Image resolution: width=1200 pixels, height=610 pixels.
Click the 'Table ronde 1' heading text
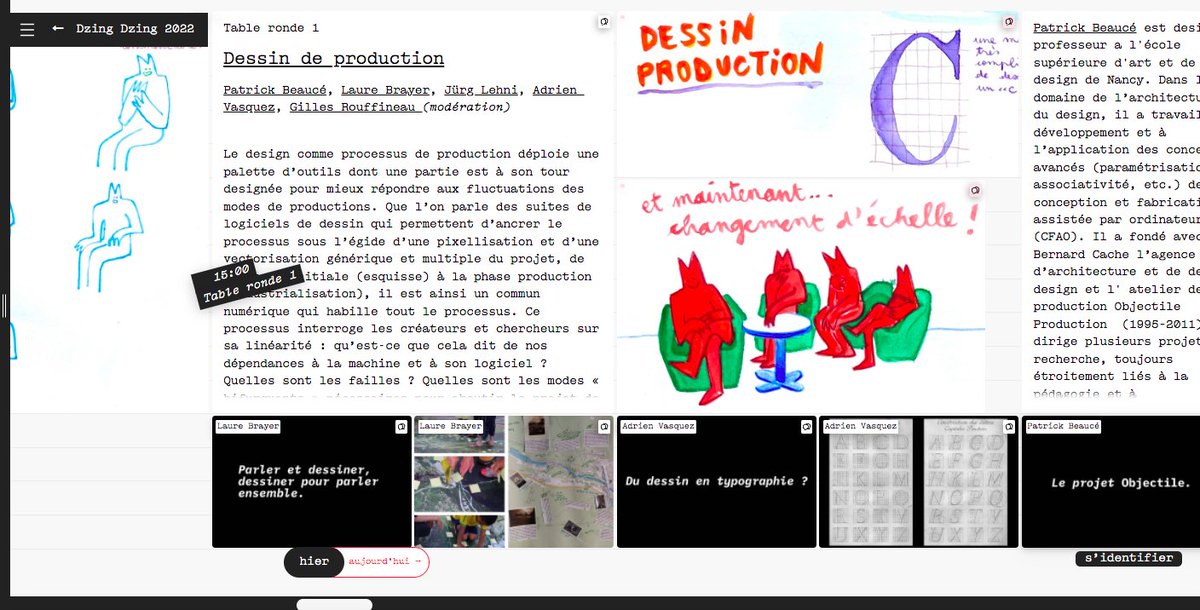click(271, 28)
